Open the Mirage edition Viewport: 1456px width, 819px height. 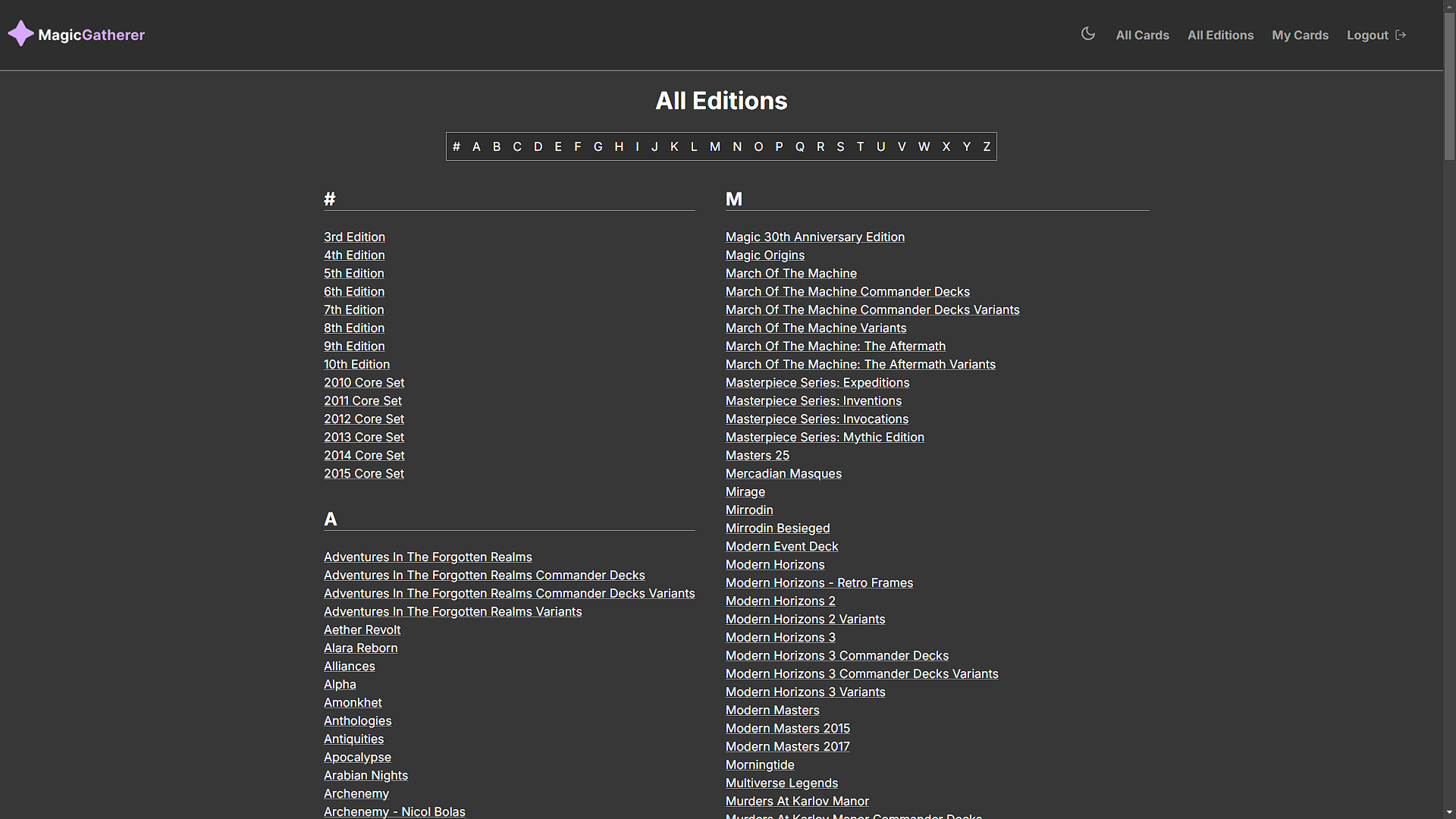745,492
